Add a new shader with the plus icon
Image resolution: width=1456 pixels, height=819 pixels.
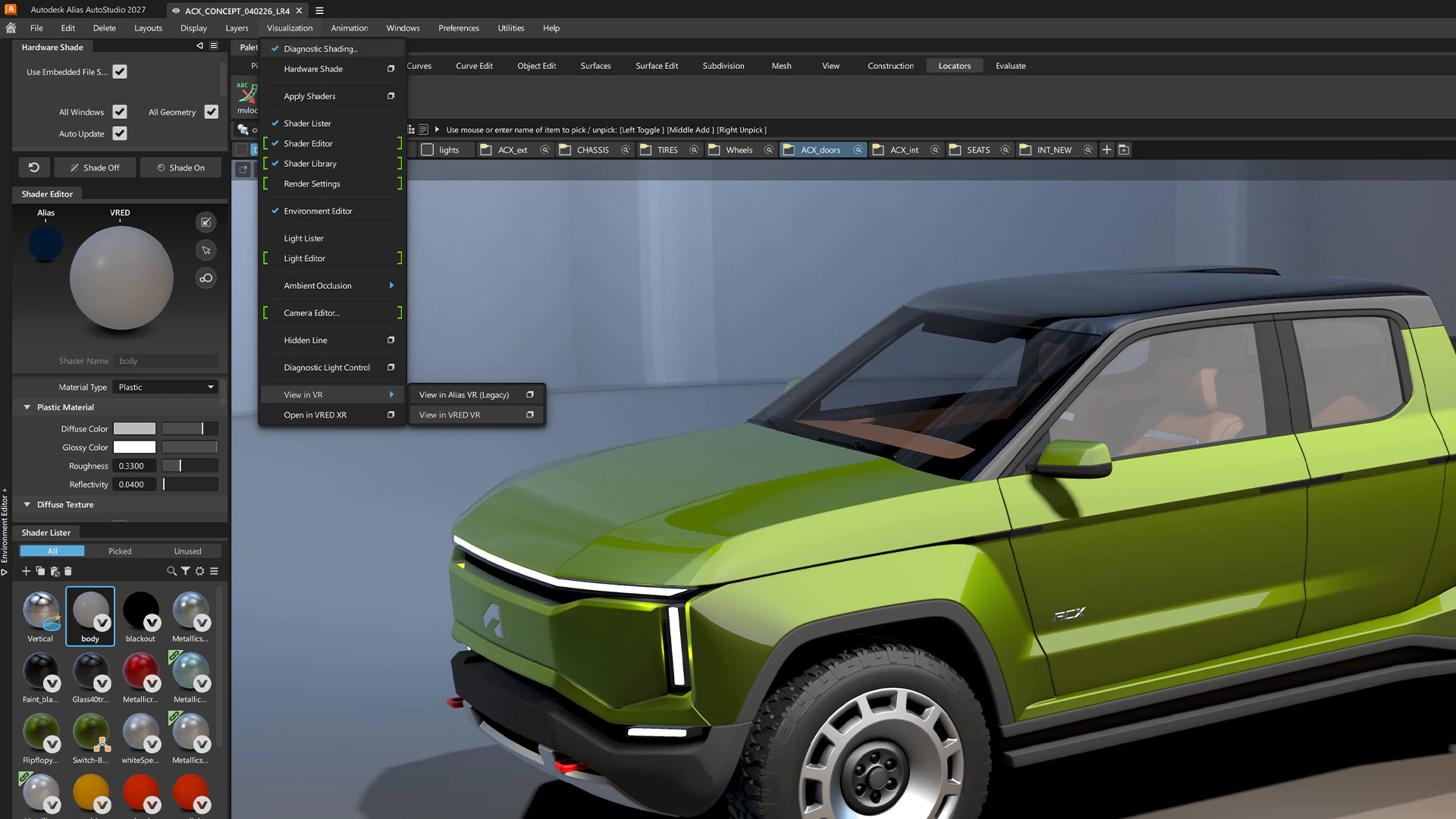point(26,571)
